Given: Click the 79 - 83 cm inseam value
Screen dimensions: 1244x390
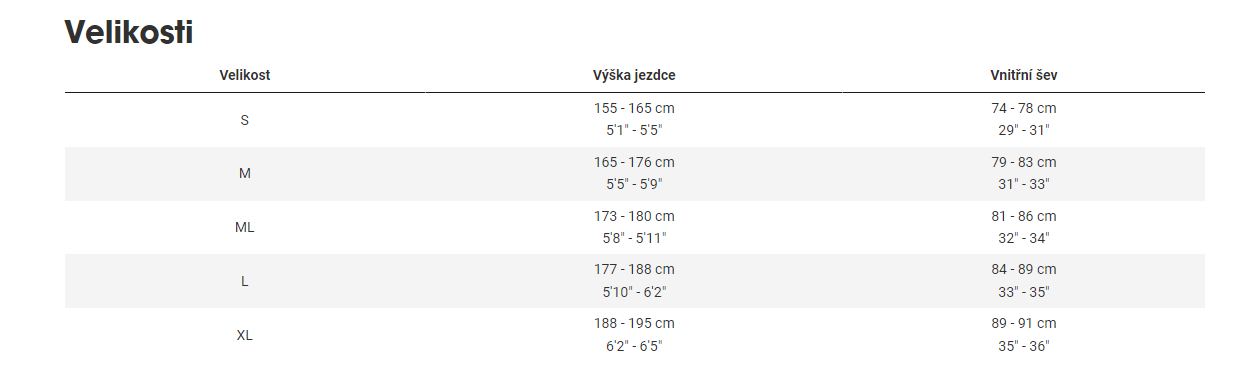Looking at the screenshot, I should [1023, 162].
